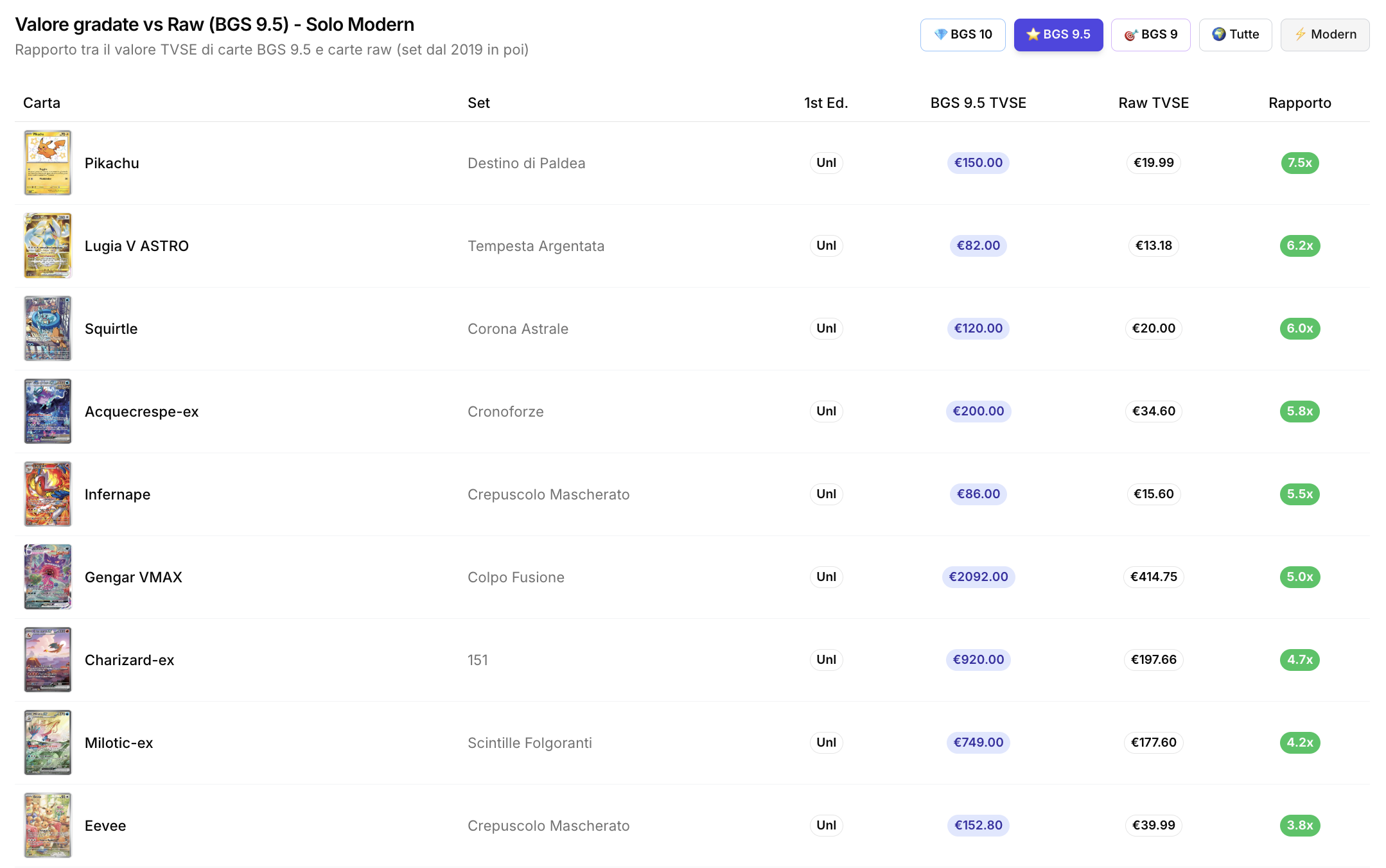Open the Charizard-ex card thumbnail
Screen dimensions: 1386x868
pos(48,660)
